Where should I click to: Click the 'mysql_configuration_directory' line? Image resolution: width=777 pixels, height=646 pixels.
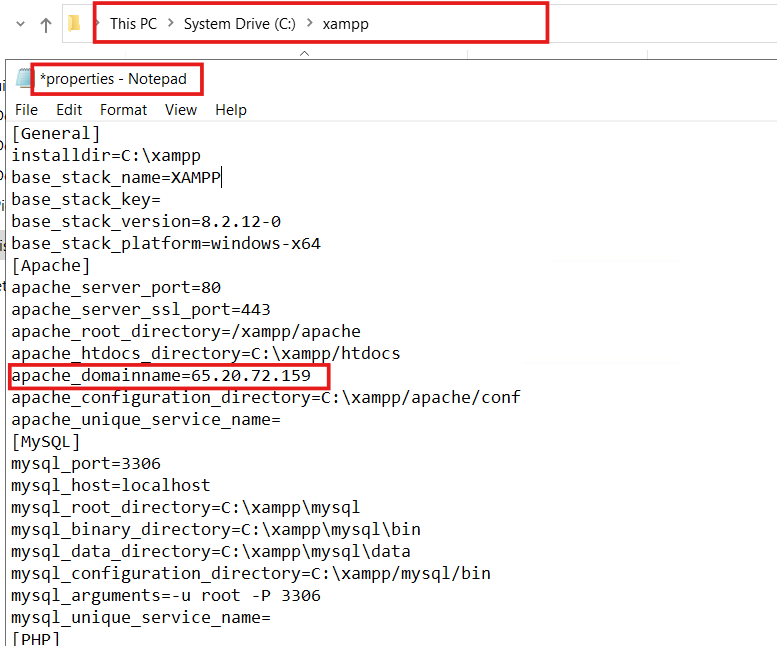tap(251, 574)
